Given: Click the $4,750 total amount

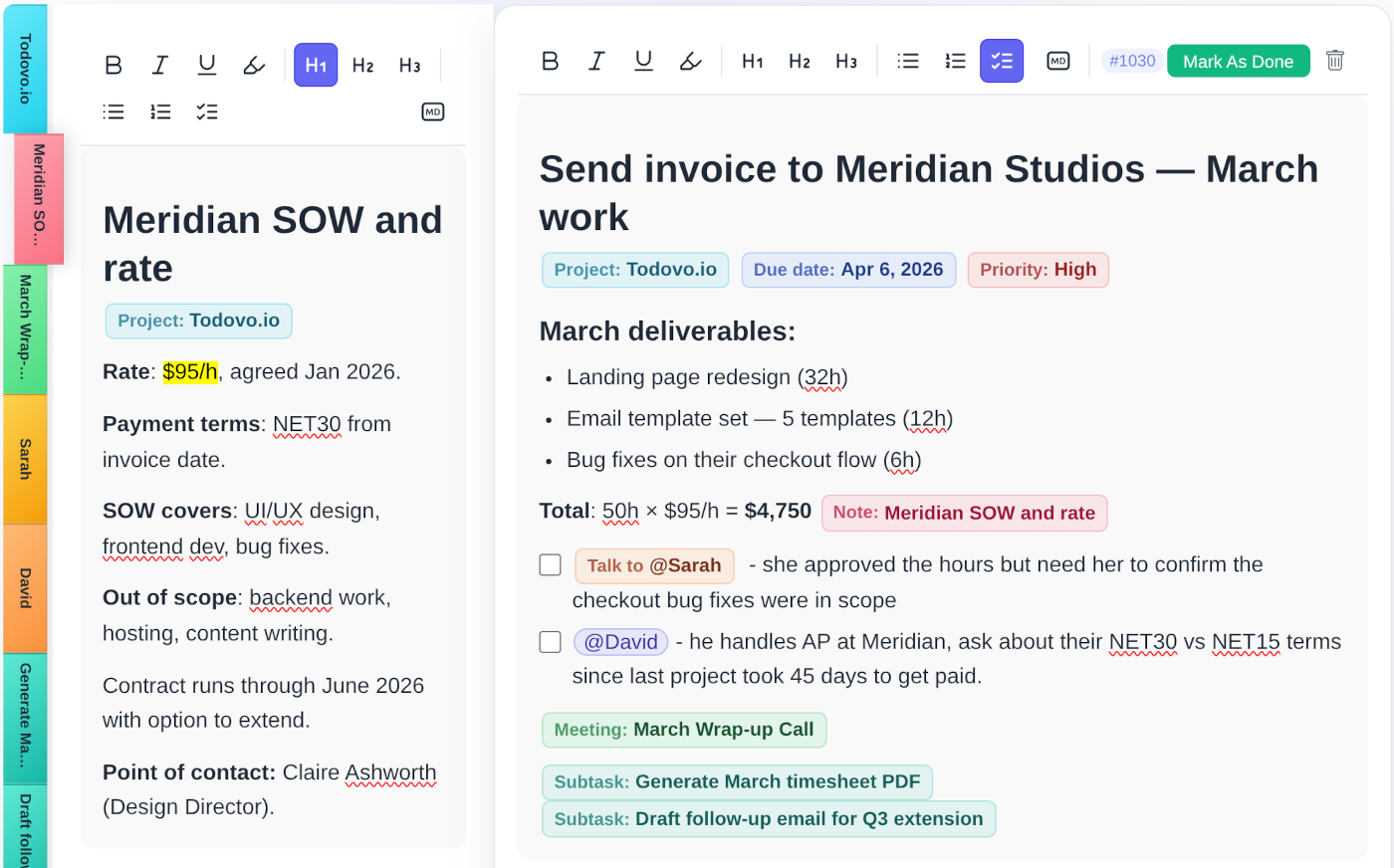Looking at the screenshot, I should pos(778,511).
